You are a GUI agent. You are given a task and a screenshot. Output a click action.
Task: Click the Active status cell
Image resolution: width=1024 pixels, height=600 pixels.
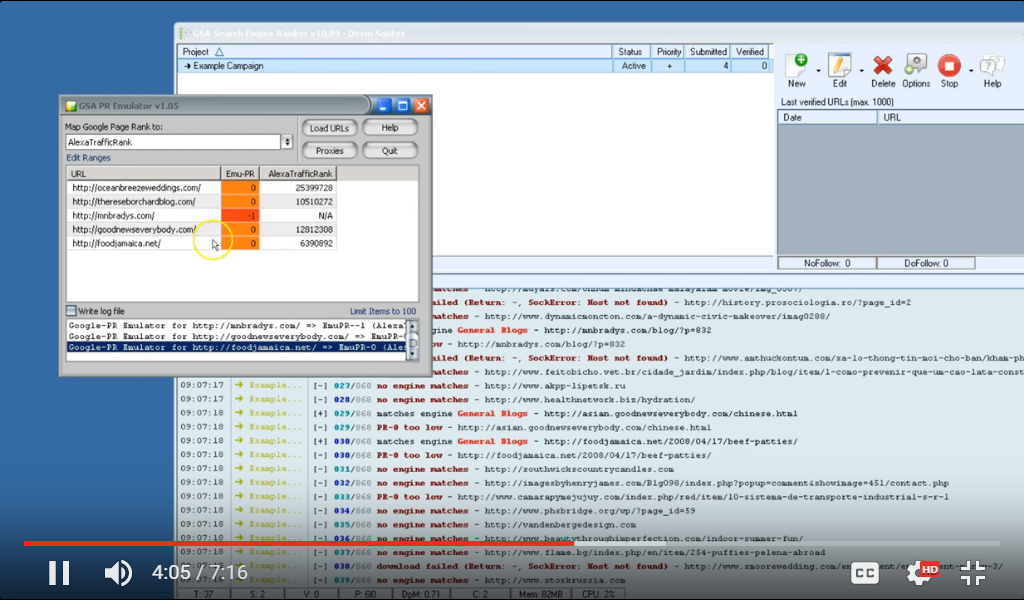[633, 66]
